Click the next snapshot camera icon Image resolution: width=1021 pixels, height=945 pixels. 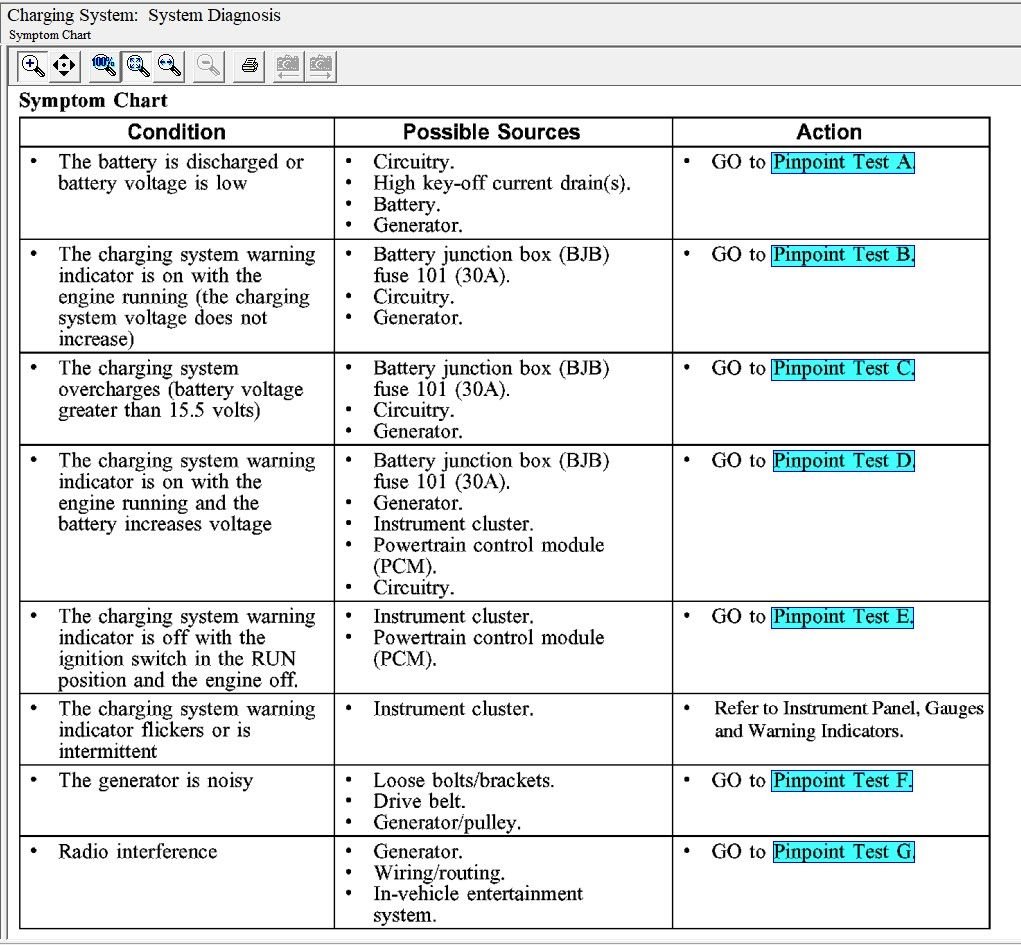(321, 67)
